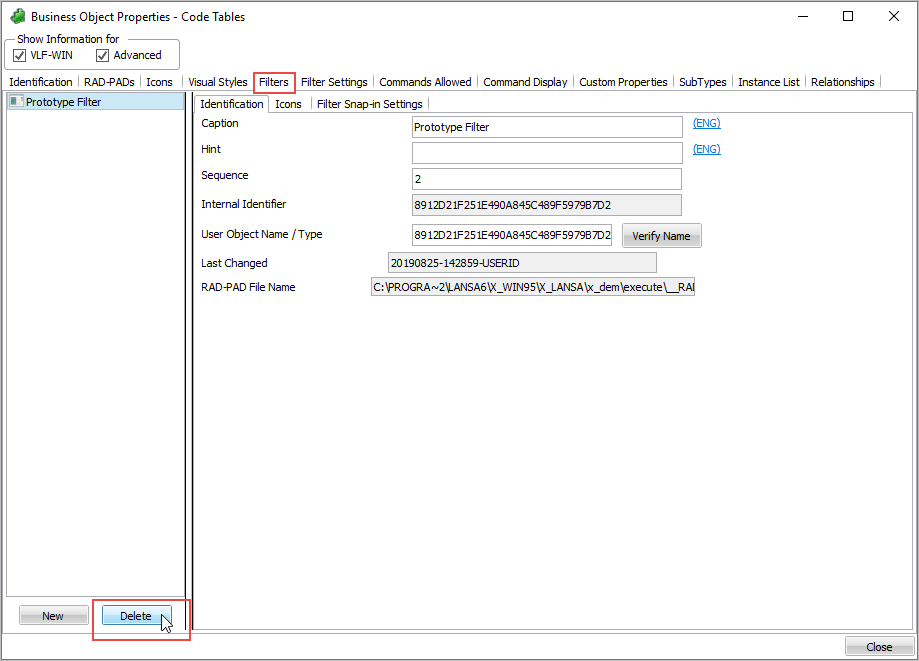Image resolution: width=919 pixels, height=661 pixels.
Task: Open the inner Icons sub-tab
Action: pyautogui.click(x=288, y=104)
